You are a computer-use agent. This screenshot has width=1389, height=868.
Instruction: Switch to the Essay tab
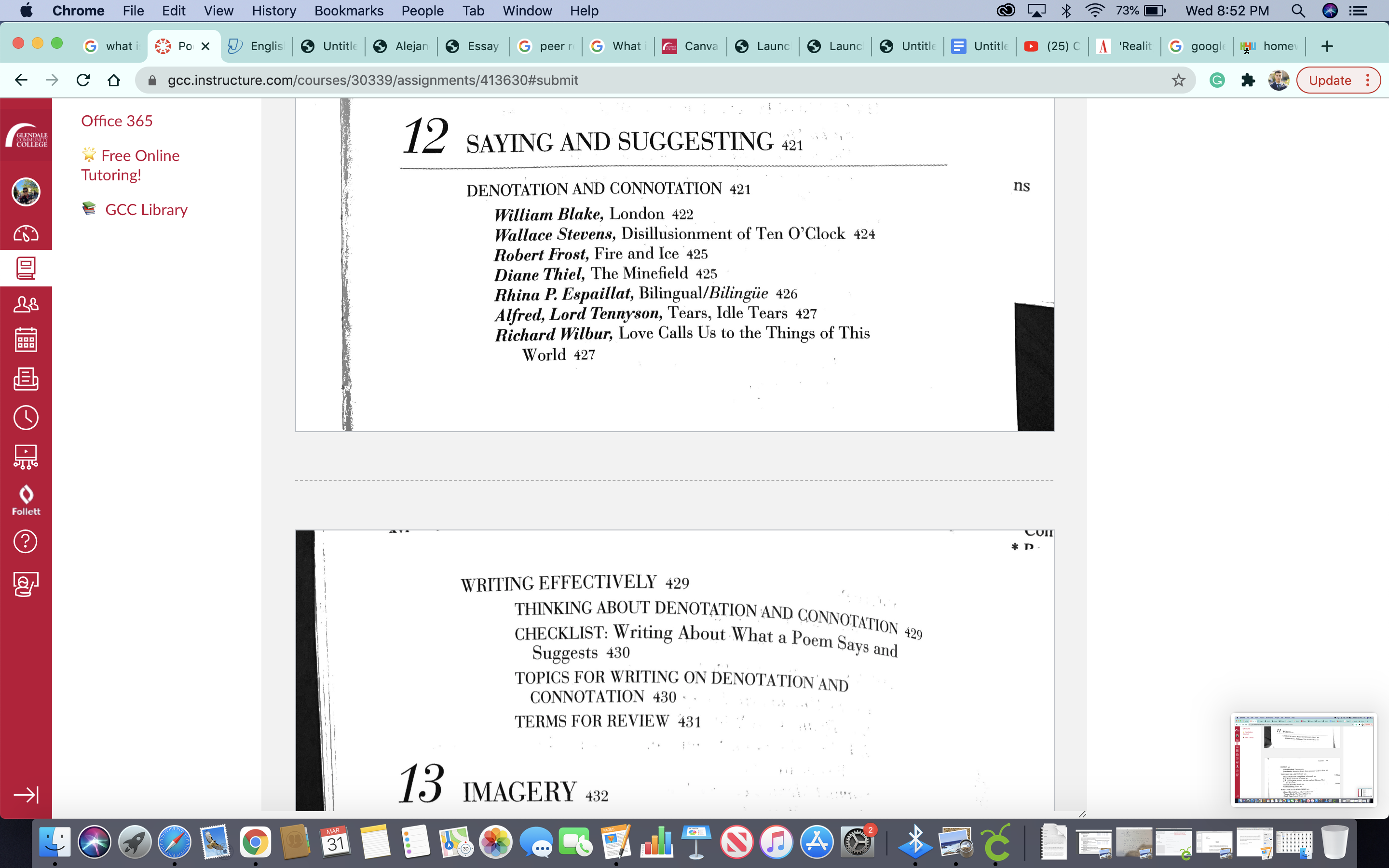click(474, 46)
